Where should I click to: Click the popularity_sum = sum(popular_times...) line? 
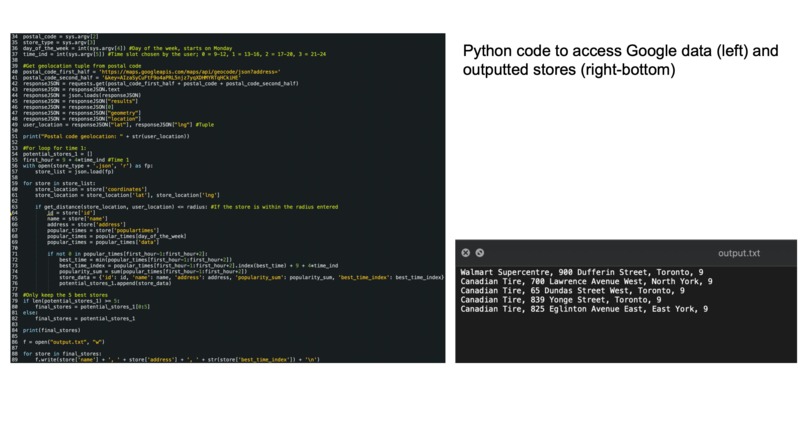click(x=153, y=271)
